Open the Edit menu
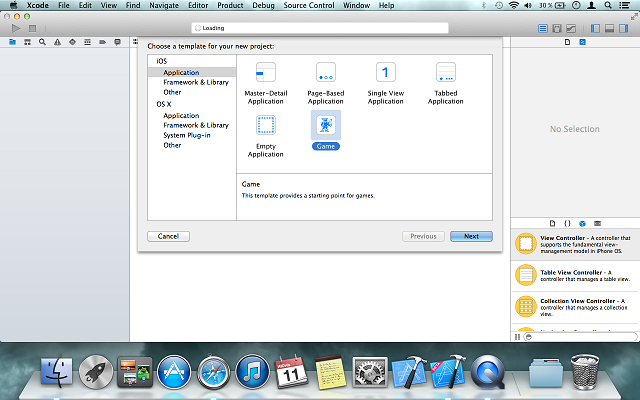The image size is (640, 400). (85, 5)
